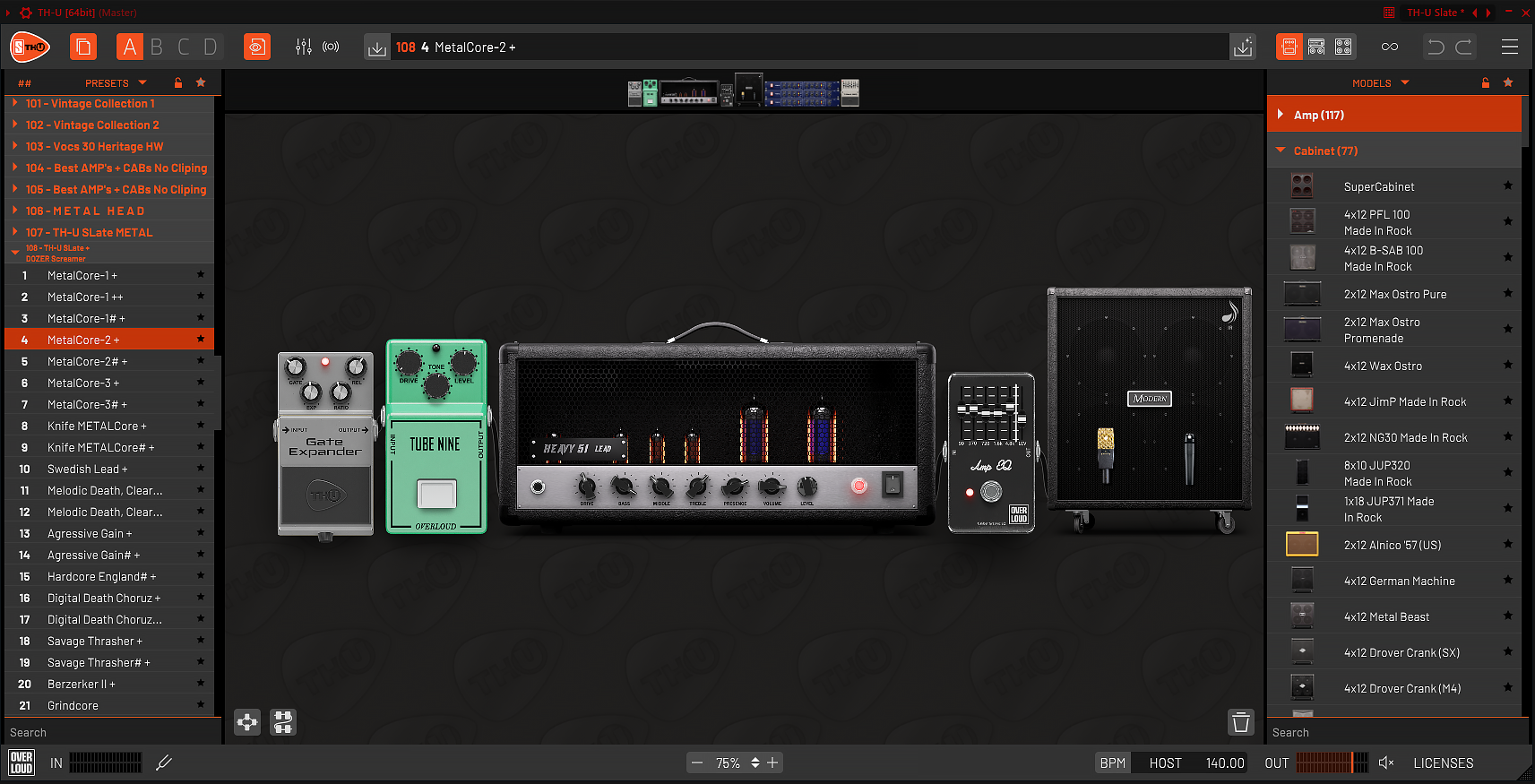The image size is (1535, 784).
Task: Toggle the models panel lock
Action: coord(1486,82)
